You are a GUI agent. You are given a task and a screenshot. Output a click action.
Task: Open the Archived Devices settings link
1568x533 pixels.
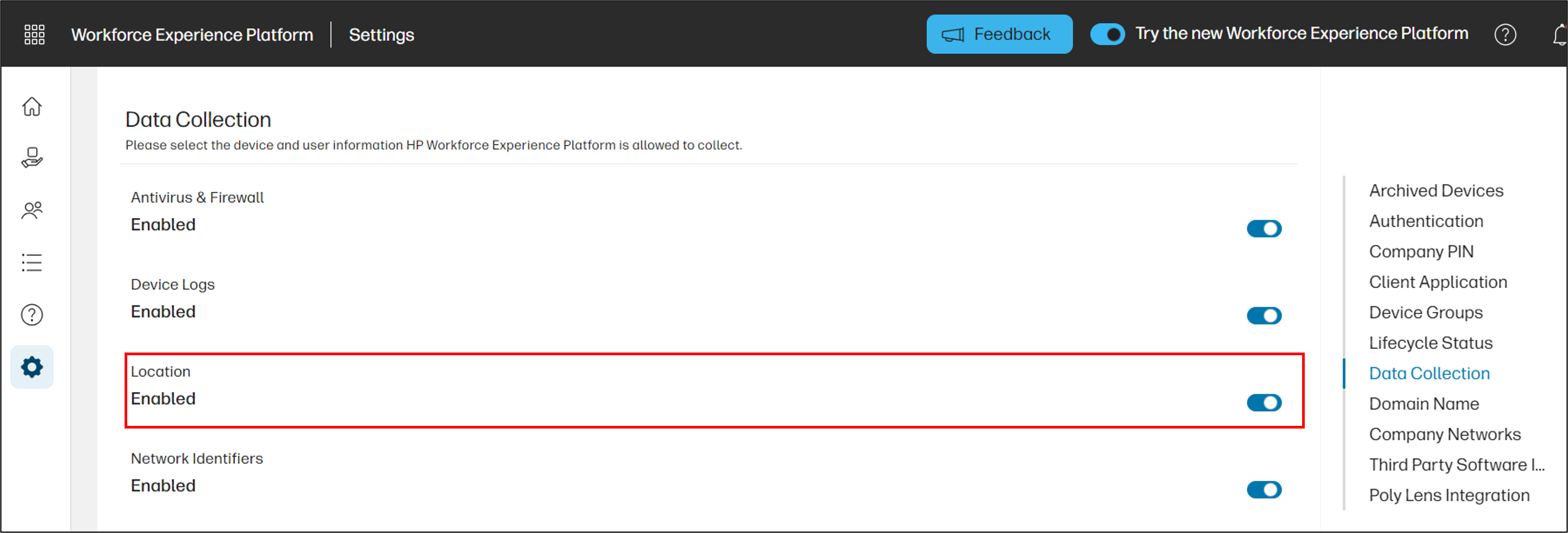tap(1436, 190)
